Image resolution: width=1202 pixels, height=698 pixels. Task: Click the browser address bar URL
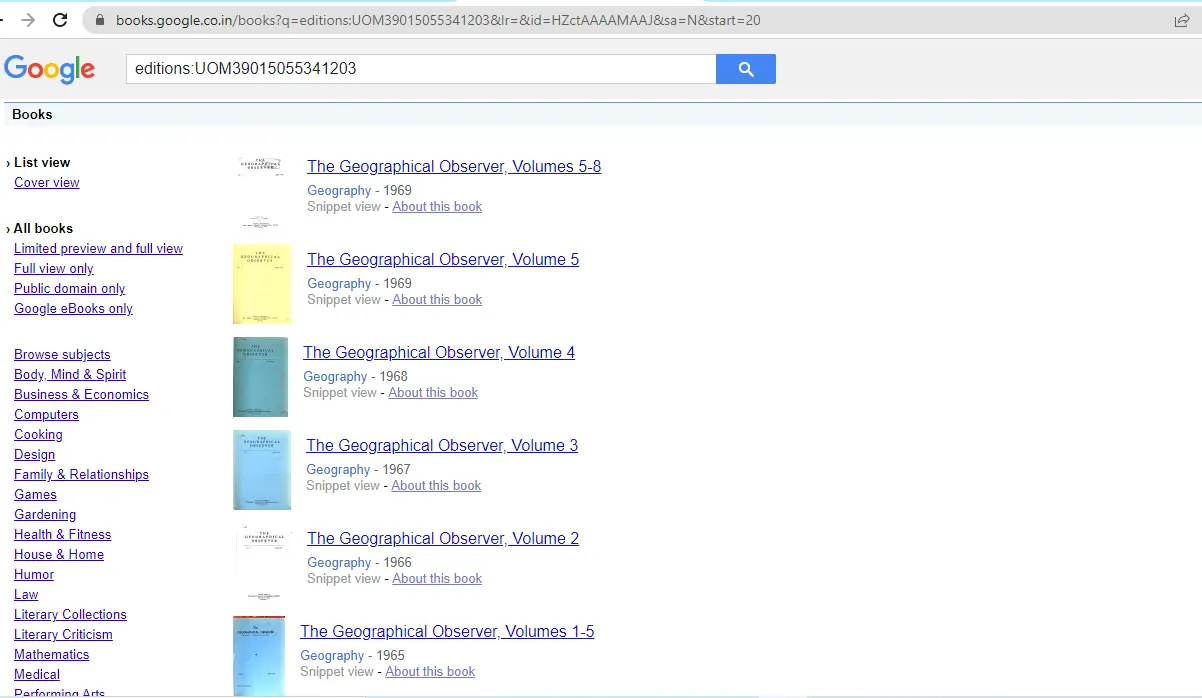438,20
